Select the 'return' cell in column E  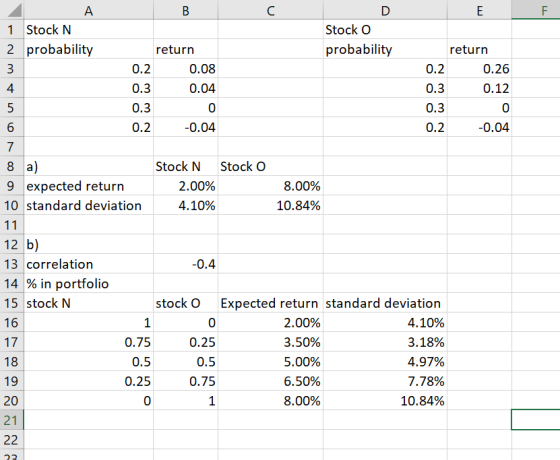[479, 49]
